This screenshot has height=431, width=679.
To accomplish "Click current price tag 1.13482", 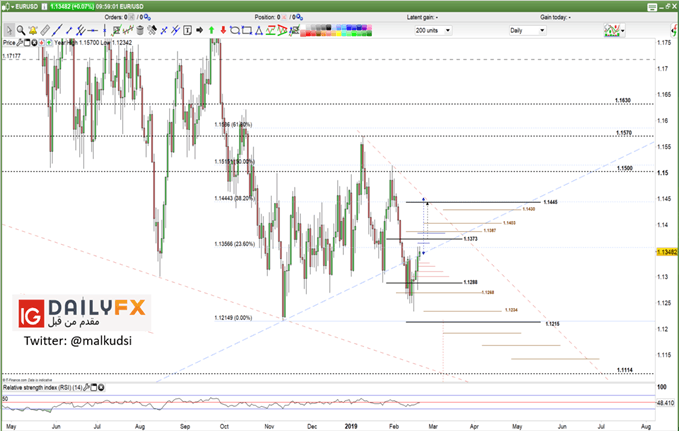I will (667, 252).
